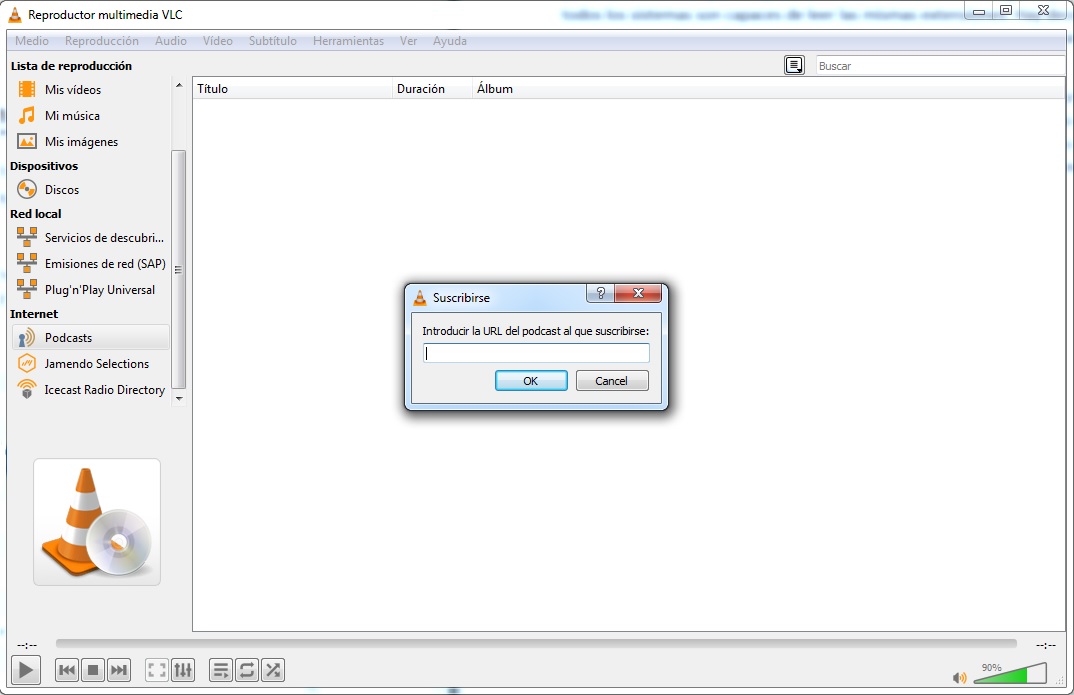Change playlist view mode icon

click(x=794, y=66)
